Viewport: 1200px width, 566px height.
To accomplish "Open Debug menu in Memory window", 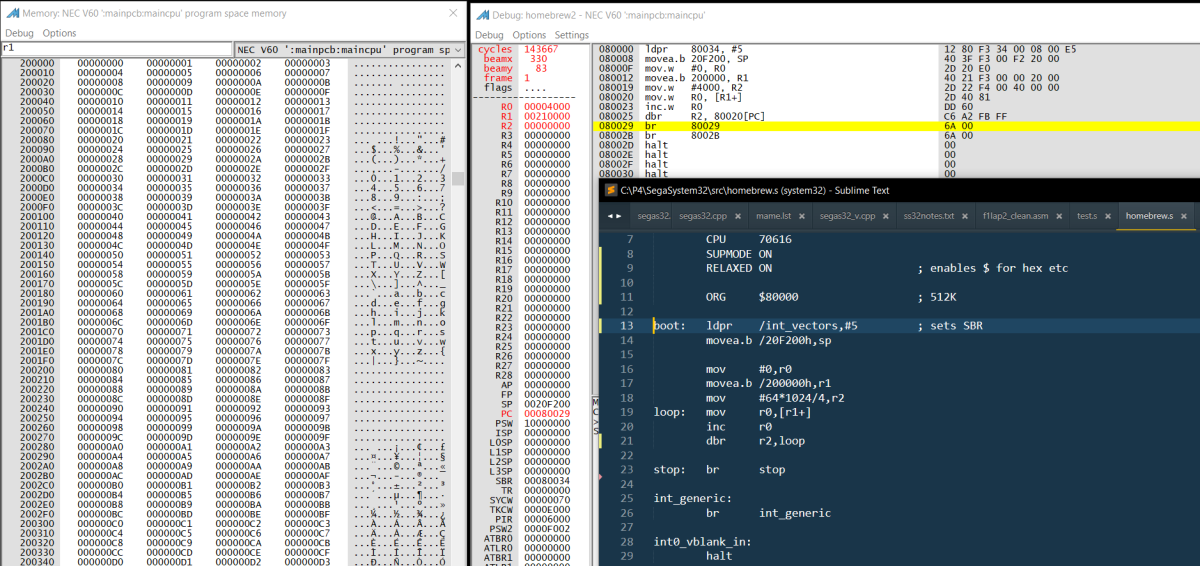I will tap(19, 33).
